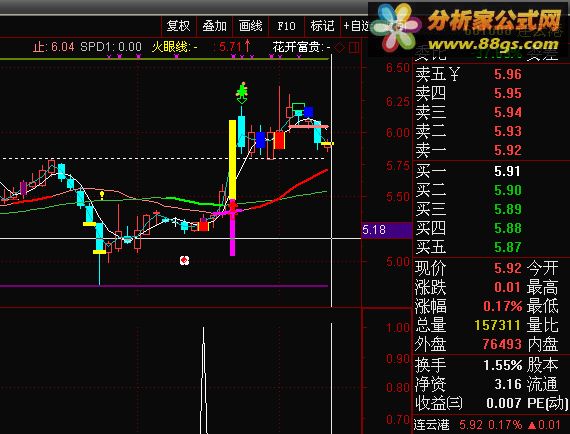Click the red-white circle marker below candles
Screen dimensions: 570x434
184,260
